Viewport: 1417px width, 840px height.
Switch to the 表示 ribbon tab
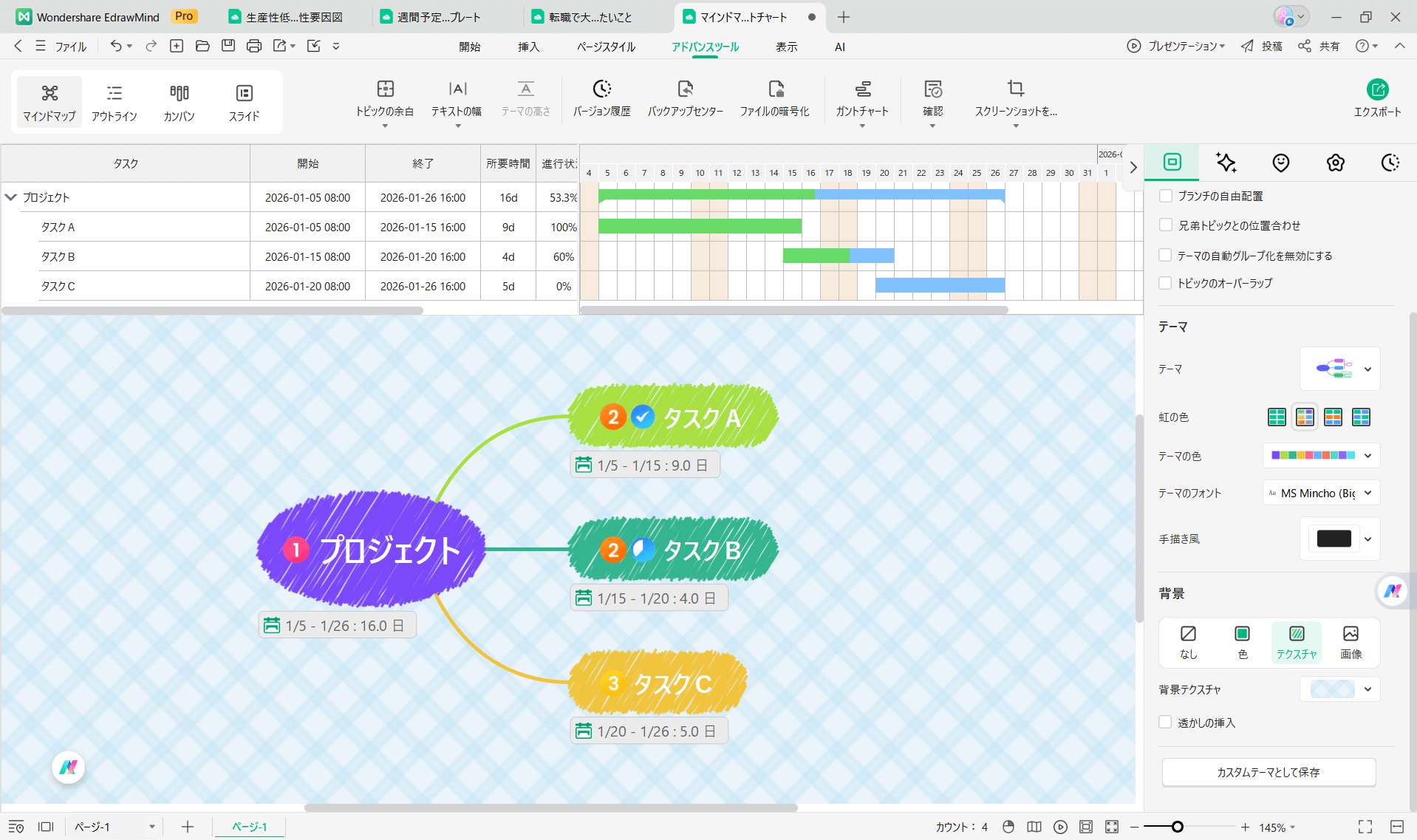(x=786, y=46)
